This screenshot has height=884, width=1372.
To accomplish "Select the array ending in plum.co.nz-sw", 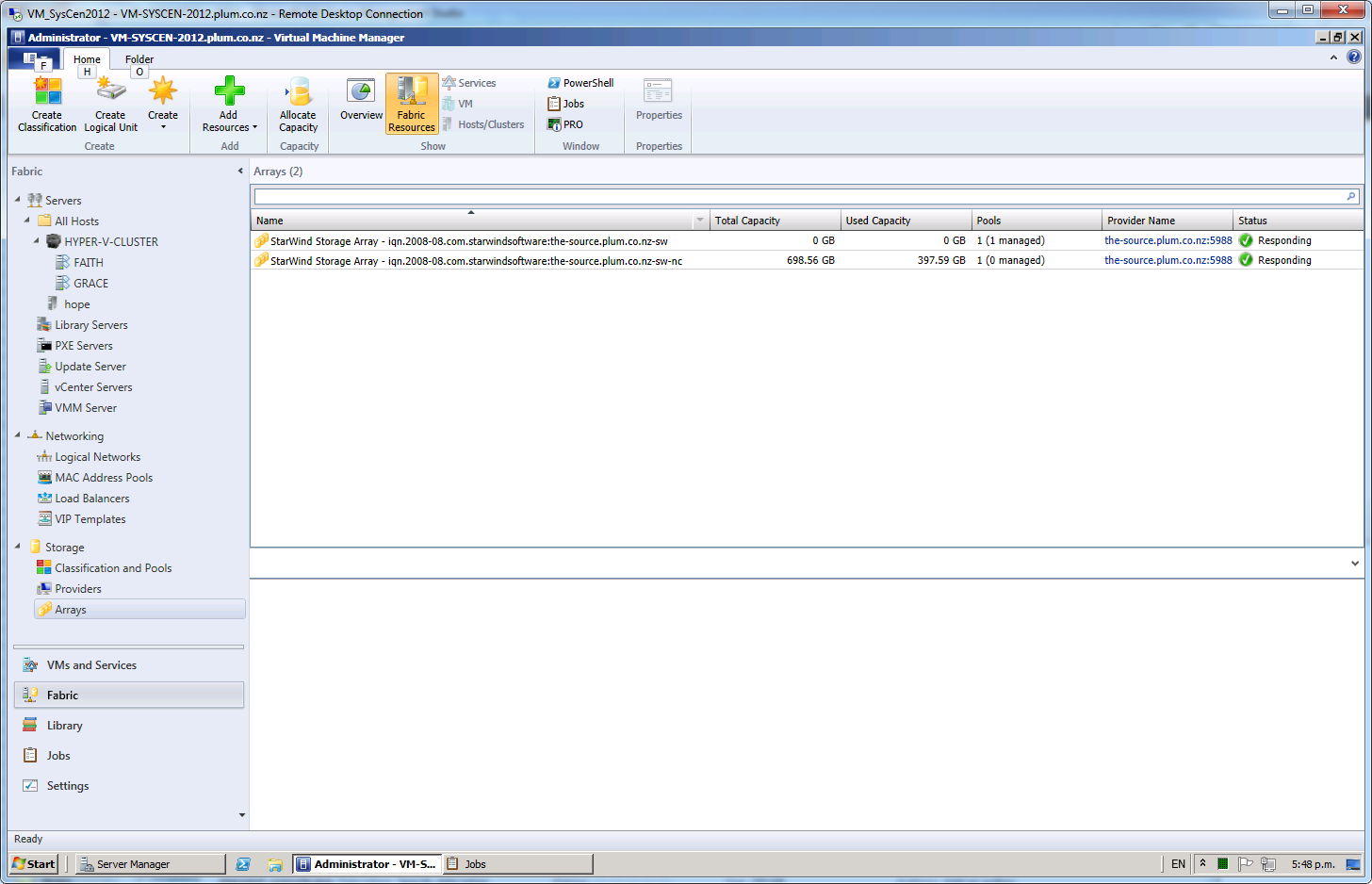I will [x=807, y=240].
